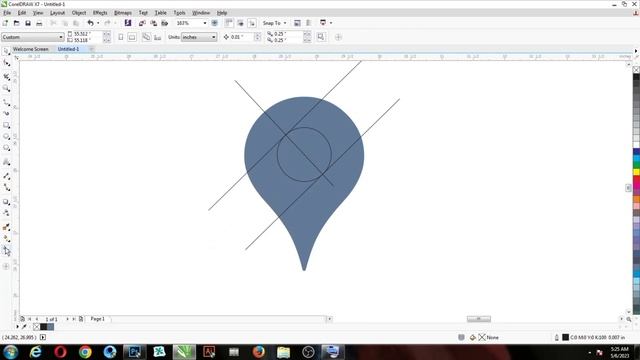Select the Interactive Fill tool
Screen dimensions: 640x360
coord(6,239)
